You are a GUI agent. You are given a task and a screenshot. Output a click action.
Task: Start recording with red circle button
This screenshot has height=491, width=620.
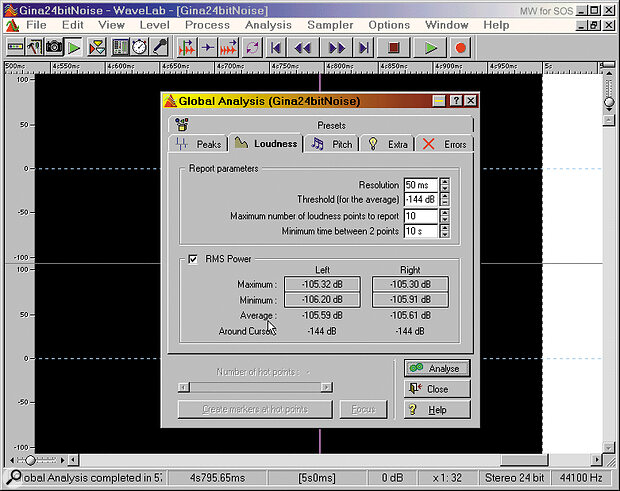click(x=460, y=48)
